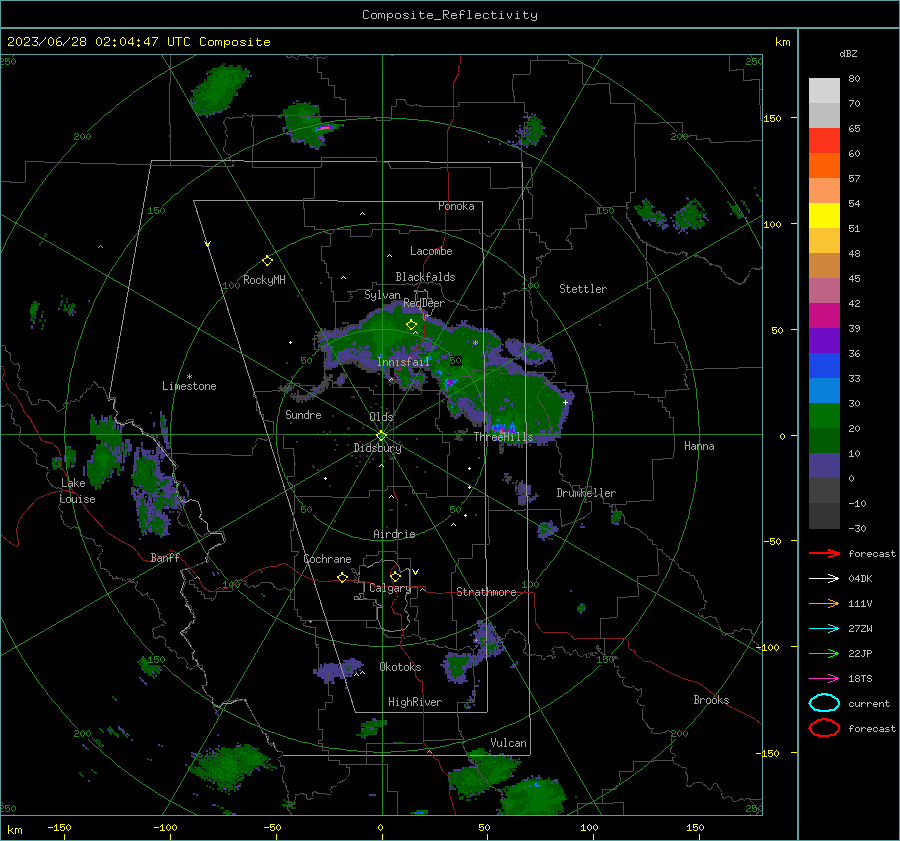Click the HighRiver town label
Screen dimensions: 900x841
coord(415,702)
